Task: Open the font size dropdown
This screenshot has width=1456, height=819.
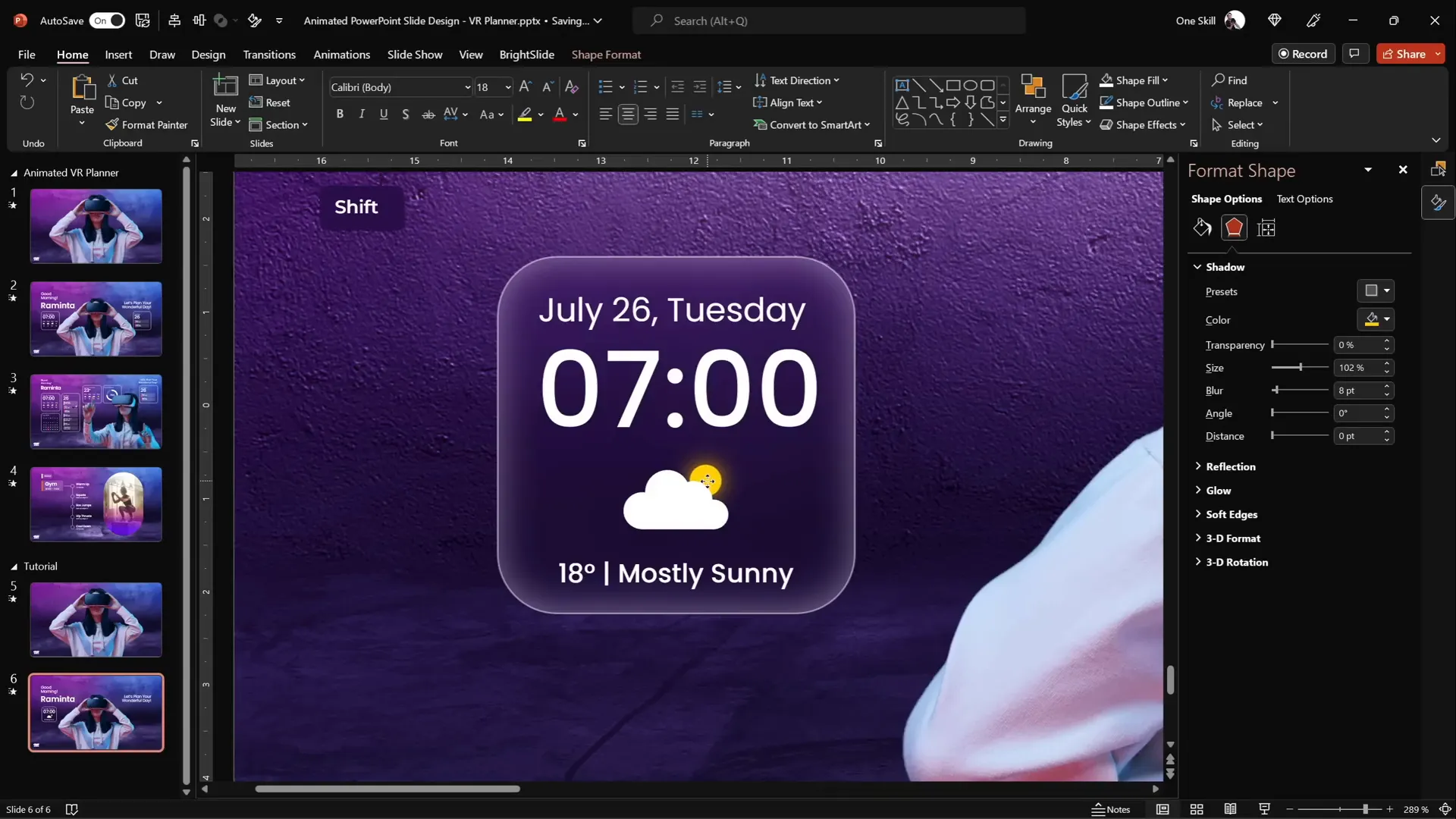Action: click(x=507, y=87)
